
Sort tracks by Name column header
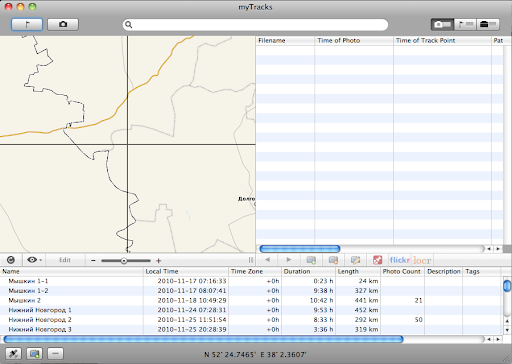pyautogui.click(x=71, y=271)
